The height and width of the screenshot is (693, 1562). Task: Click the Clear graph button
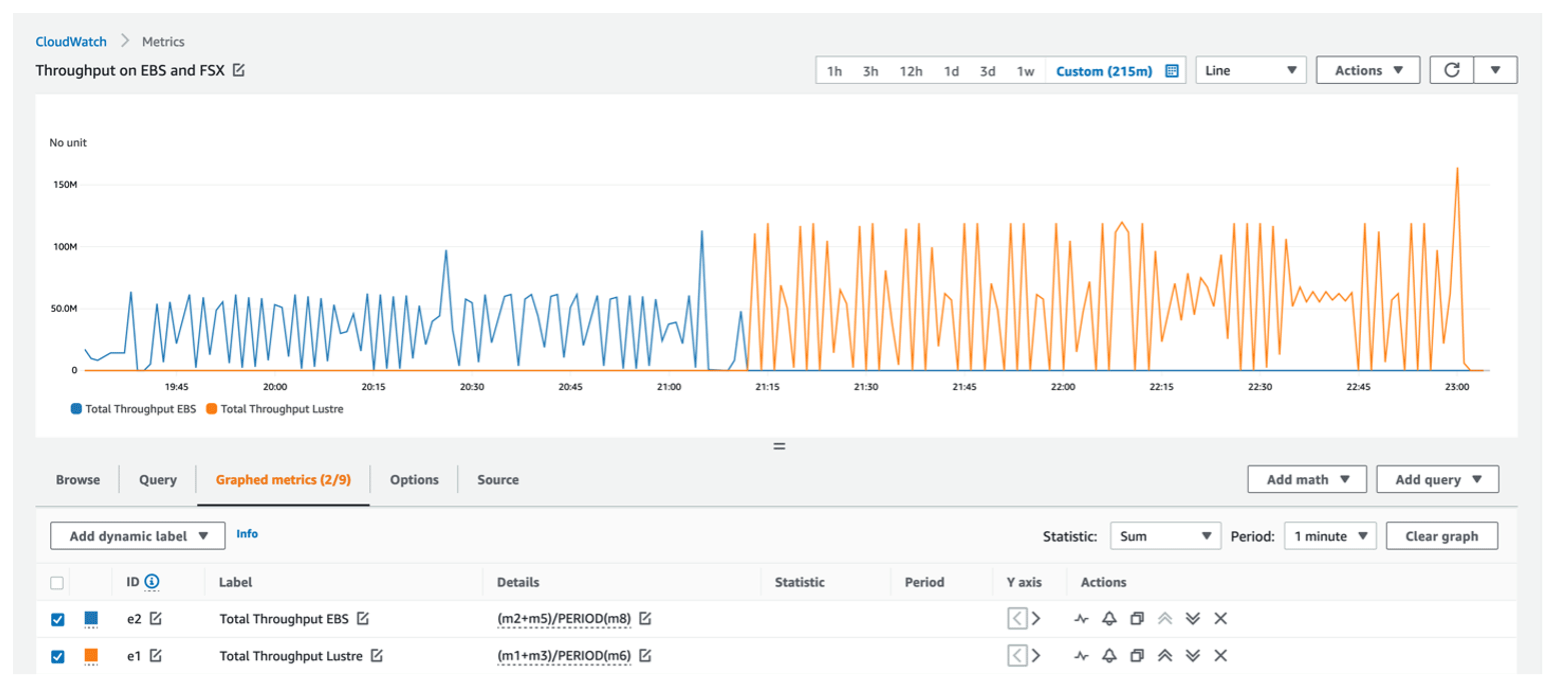1441,536
